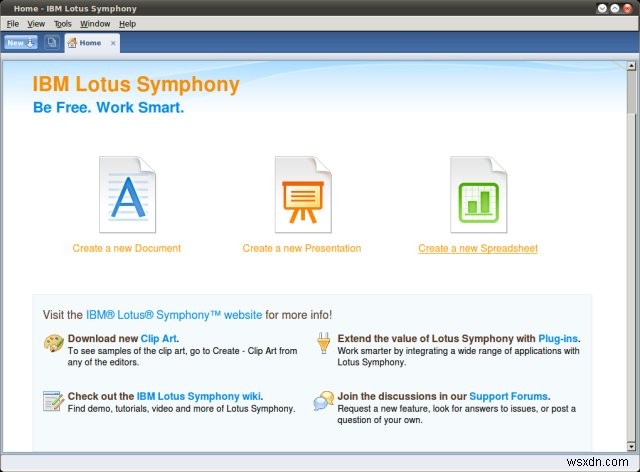Open the File menu
The width and height of the screenshot is (640, 472).
pyautogui.click(x=13, y=24)
